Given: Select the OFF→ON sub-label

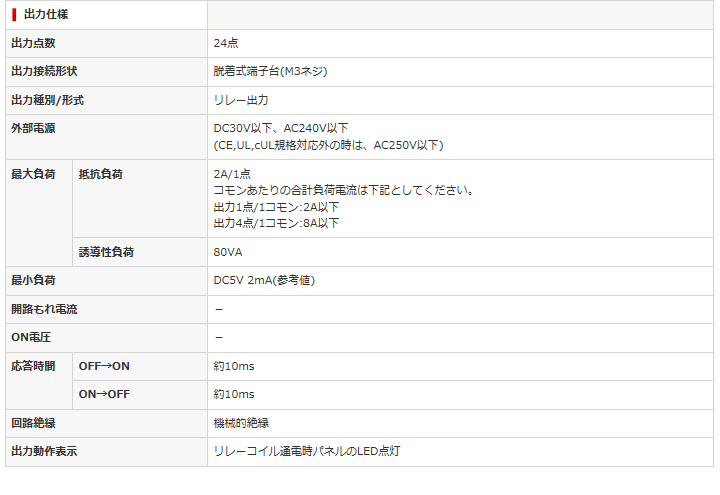Looking at the screenshot, I should (x=104, y=366).
